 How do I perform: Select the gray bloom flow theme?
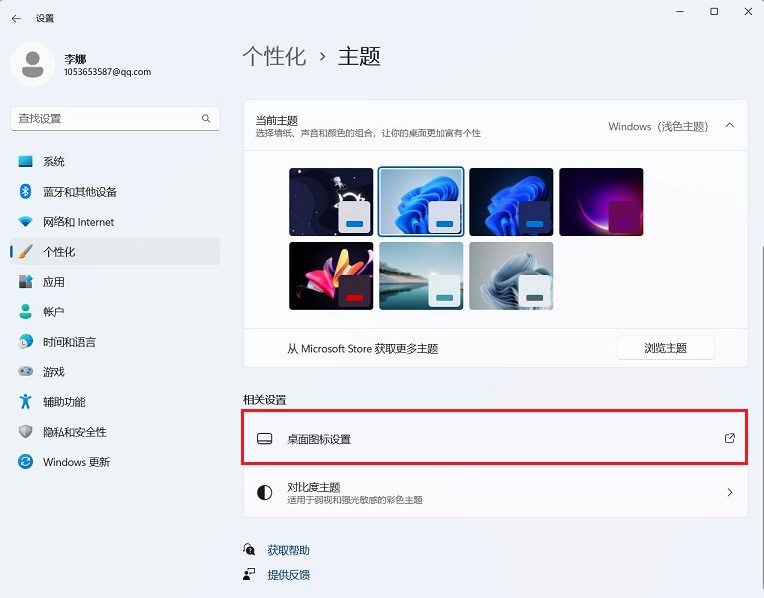point(511,276)
